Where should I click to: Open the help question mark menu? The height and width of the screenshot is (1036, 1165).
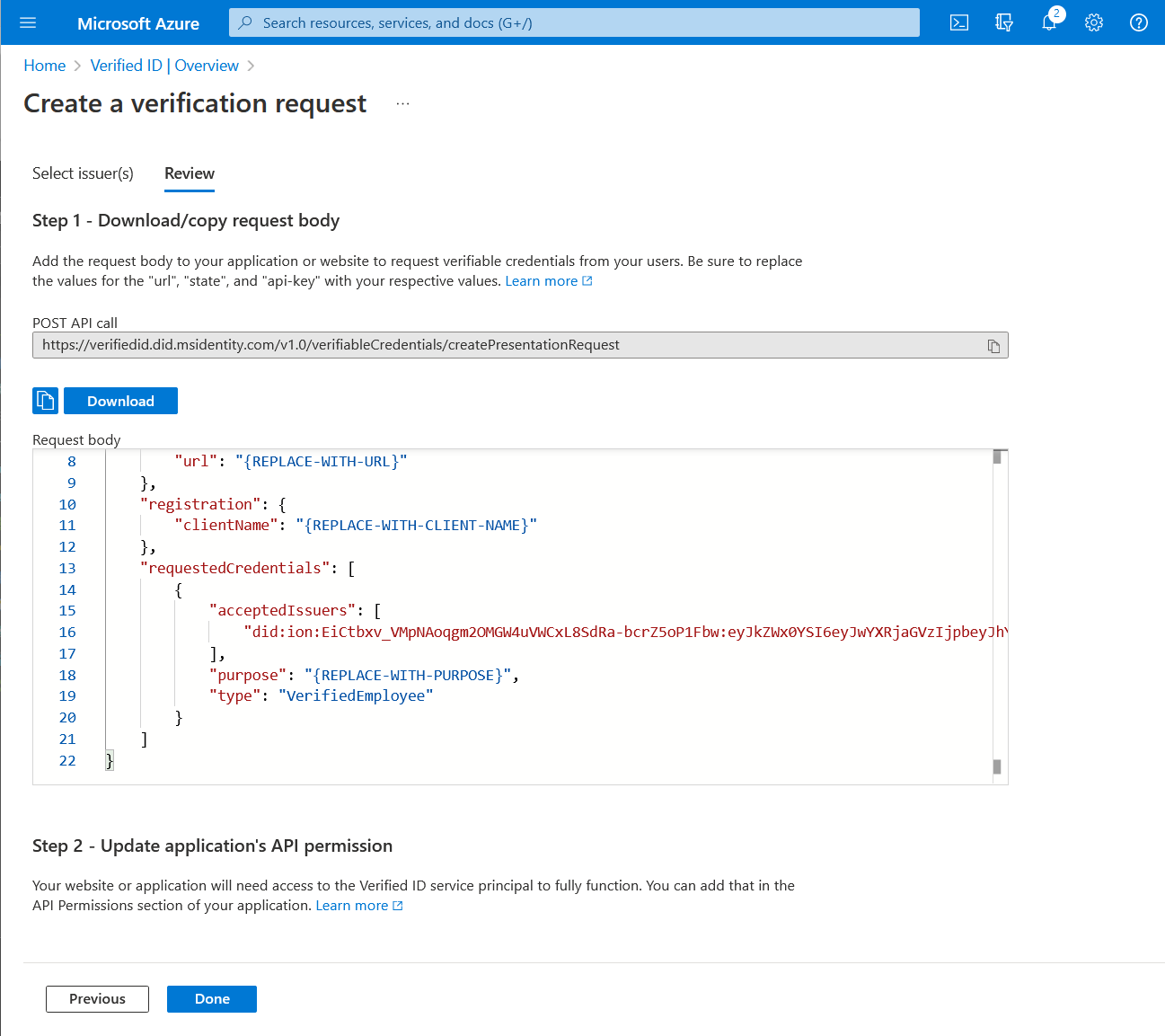[1139, 22]
